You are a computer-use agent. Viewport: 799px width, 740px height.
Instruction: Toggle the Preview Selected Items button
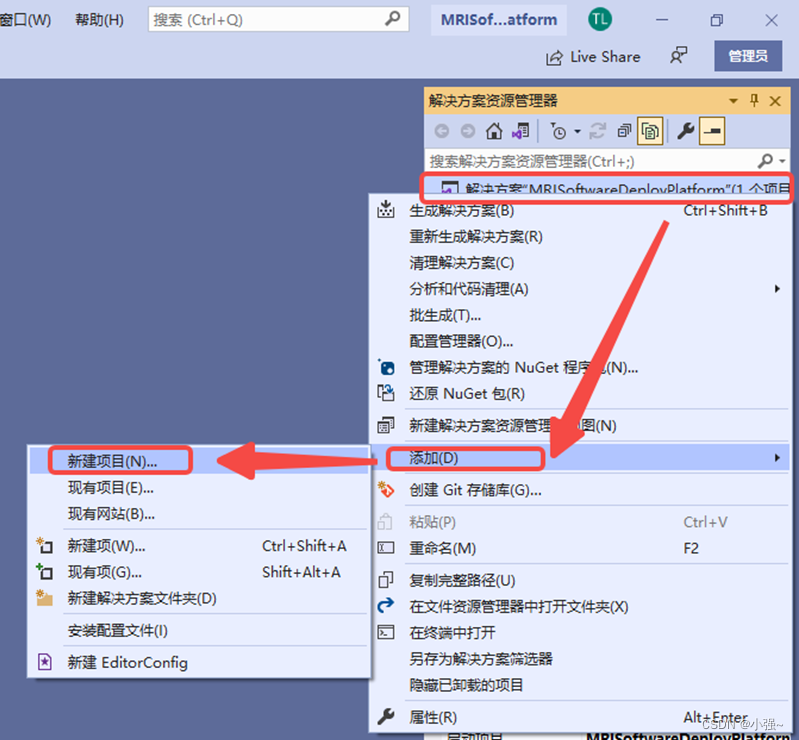click(x=712, y=131)
